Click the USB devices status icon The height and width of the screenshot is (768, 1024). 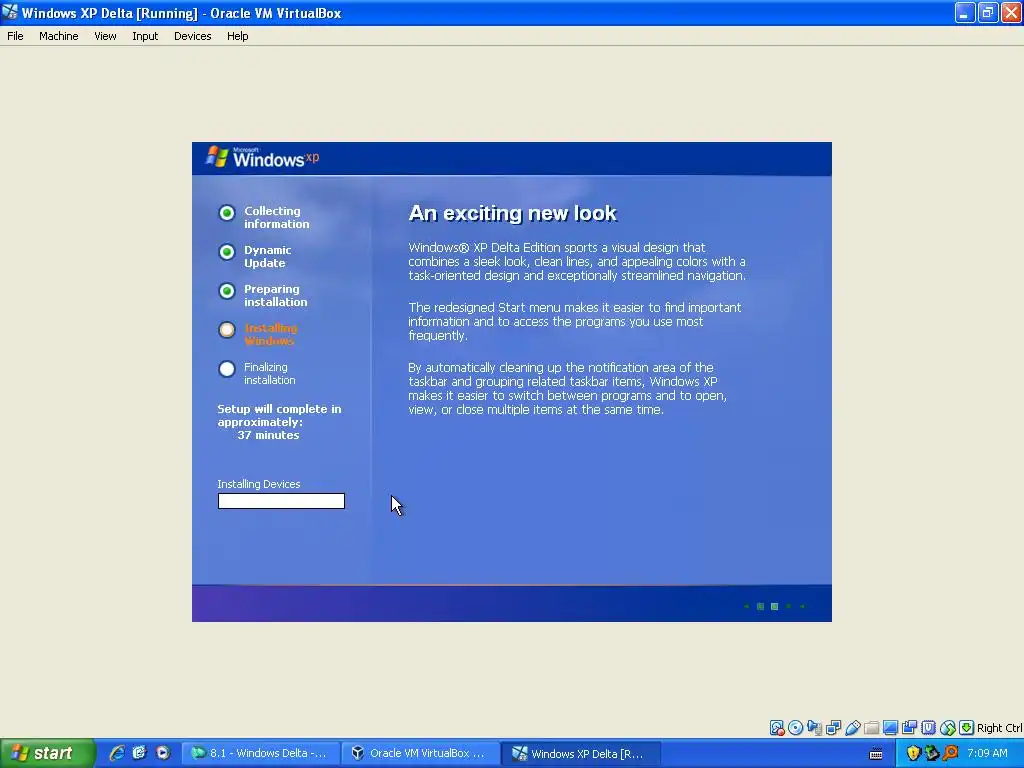(x=852, y=728)
